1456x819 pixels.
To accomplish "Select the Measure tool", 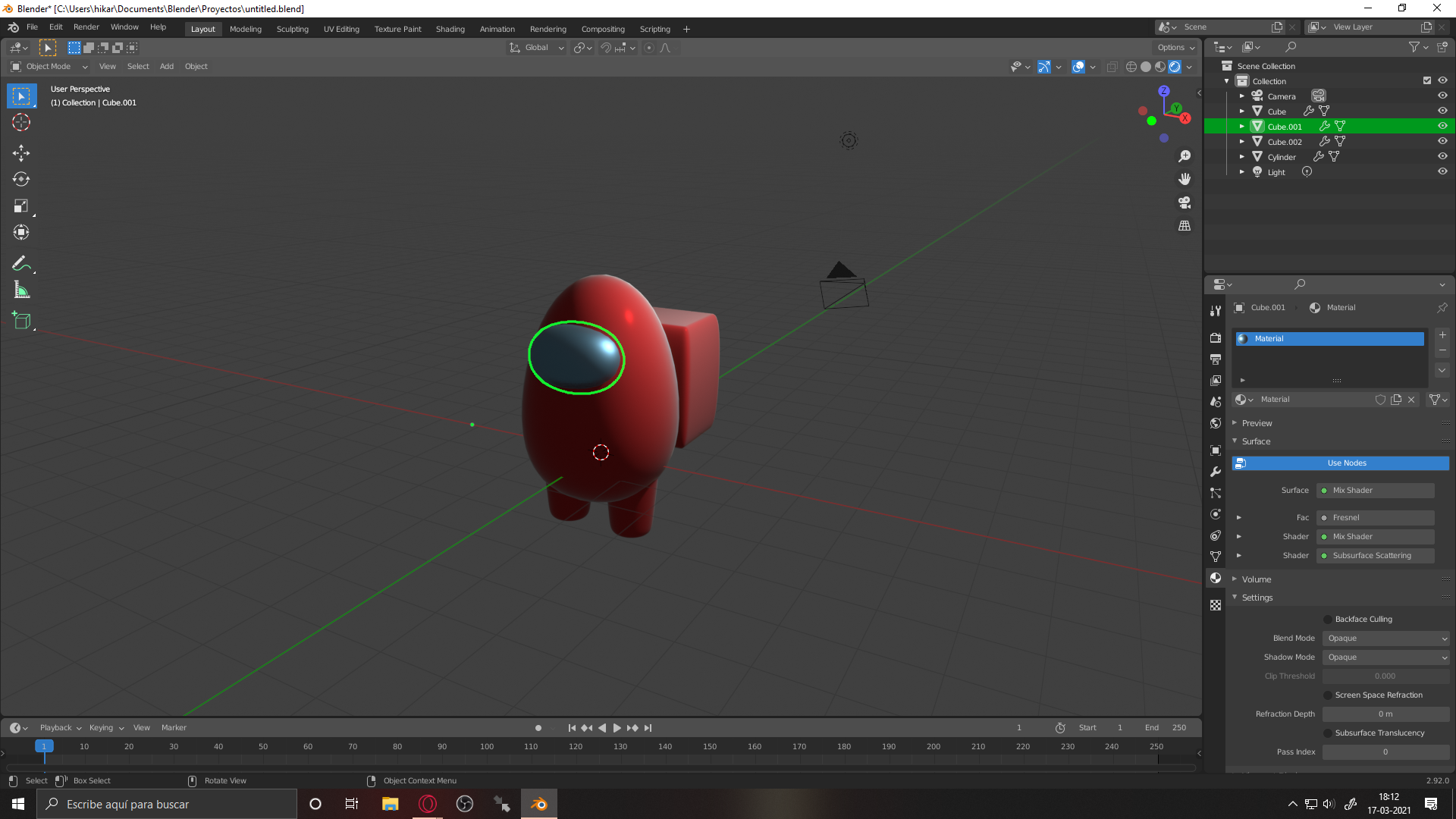I will point(21,290).
